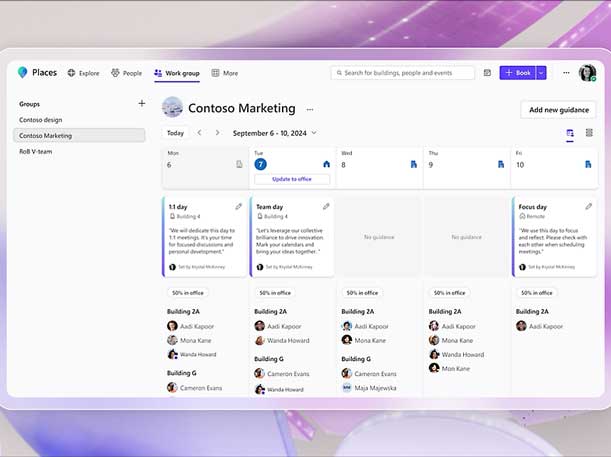Switch to the People tab
The height and width of the screenshot is (457, 611).
coord(126,73)
